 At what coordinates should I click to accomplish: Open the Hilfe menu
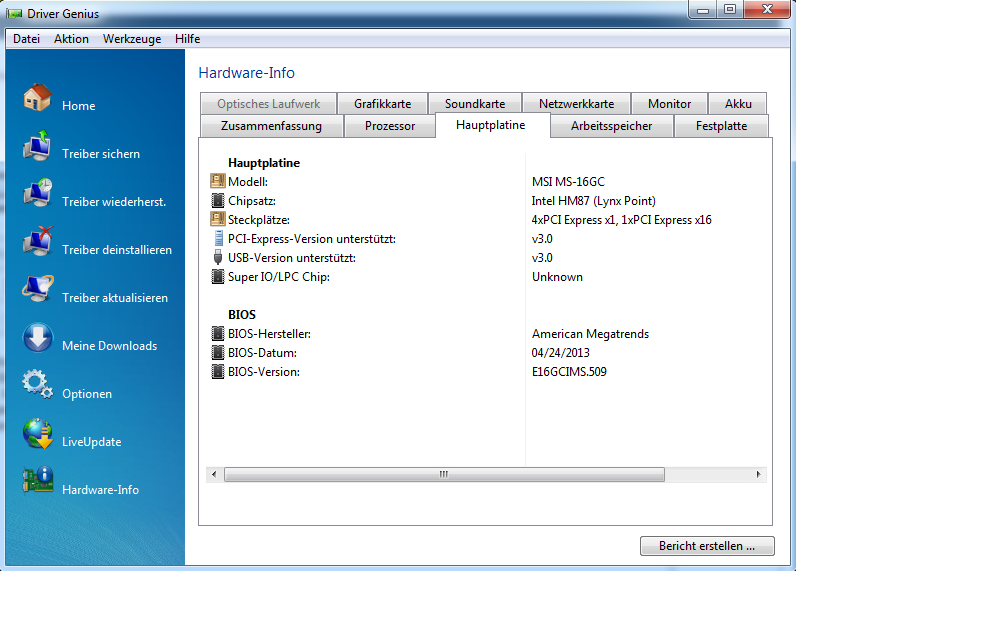click(x=188, y=39)
